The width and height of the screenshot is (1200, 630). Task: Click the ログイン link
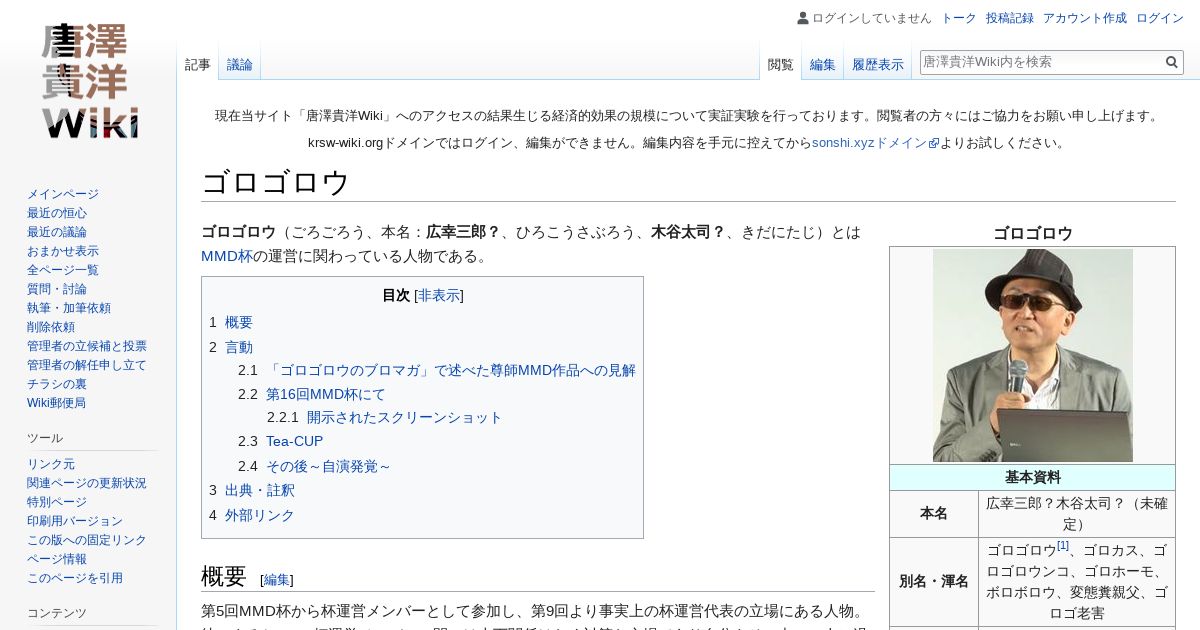[1160, 18]
